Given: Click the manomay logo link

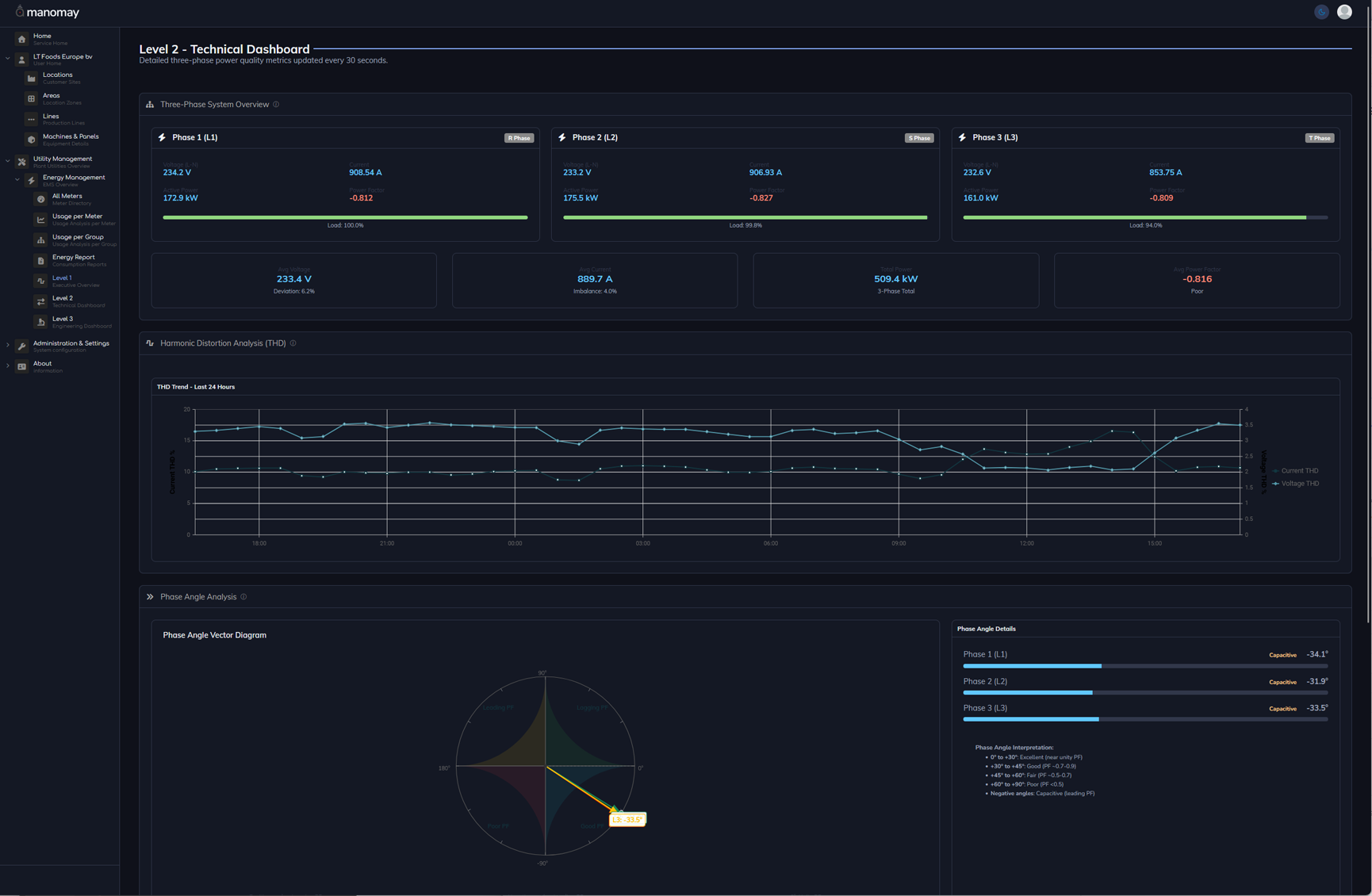Looking at the screenshot, I should pos(48,13).
